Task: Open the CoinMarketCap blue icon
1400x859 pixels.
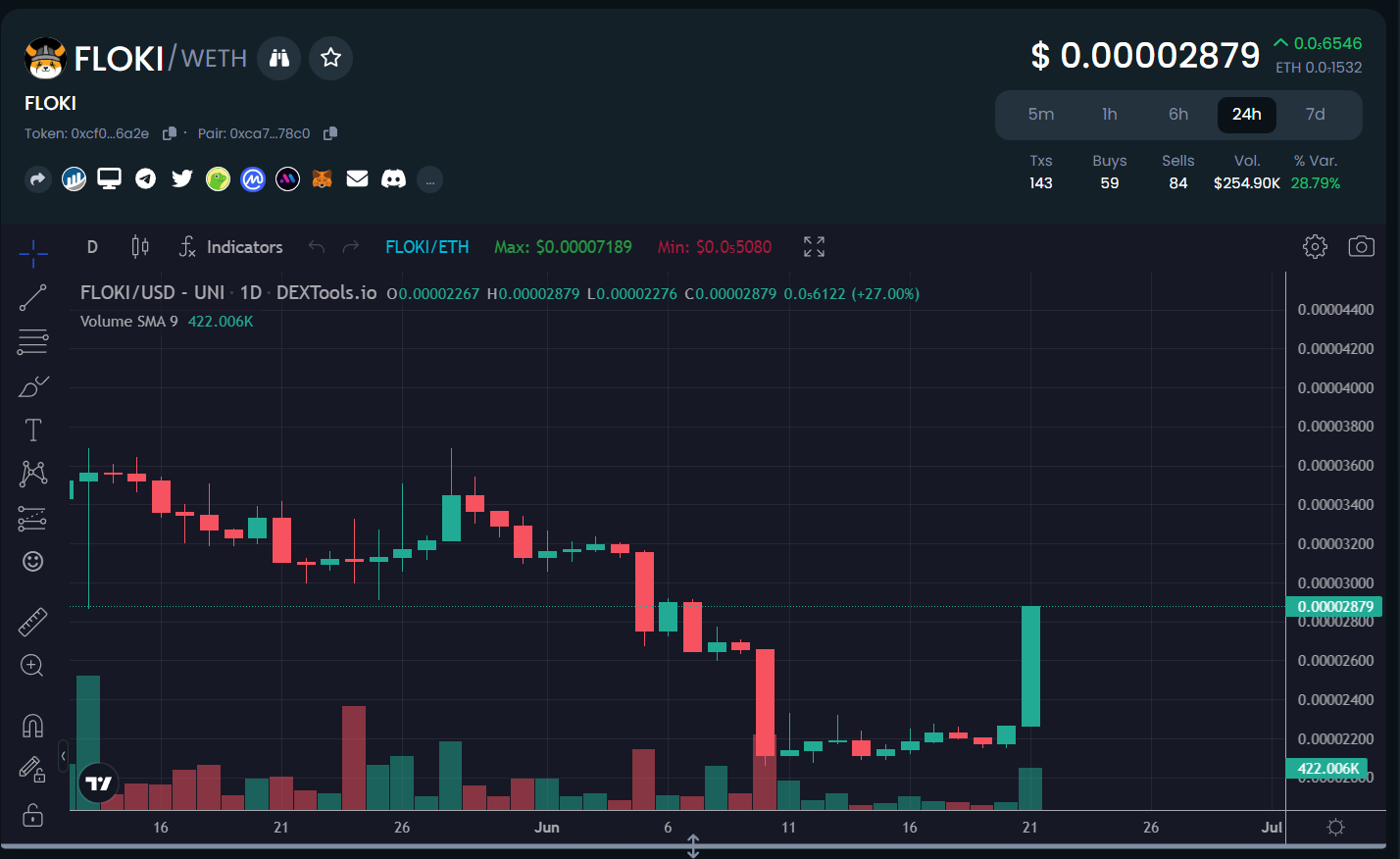Action: (x=253, y=178)
